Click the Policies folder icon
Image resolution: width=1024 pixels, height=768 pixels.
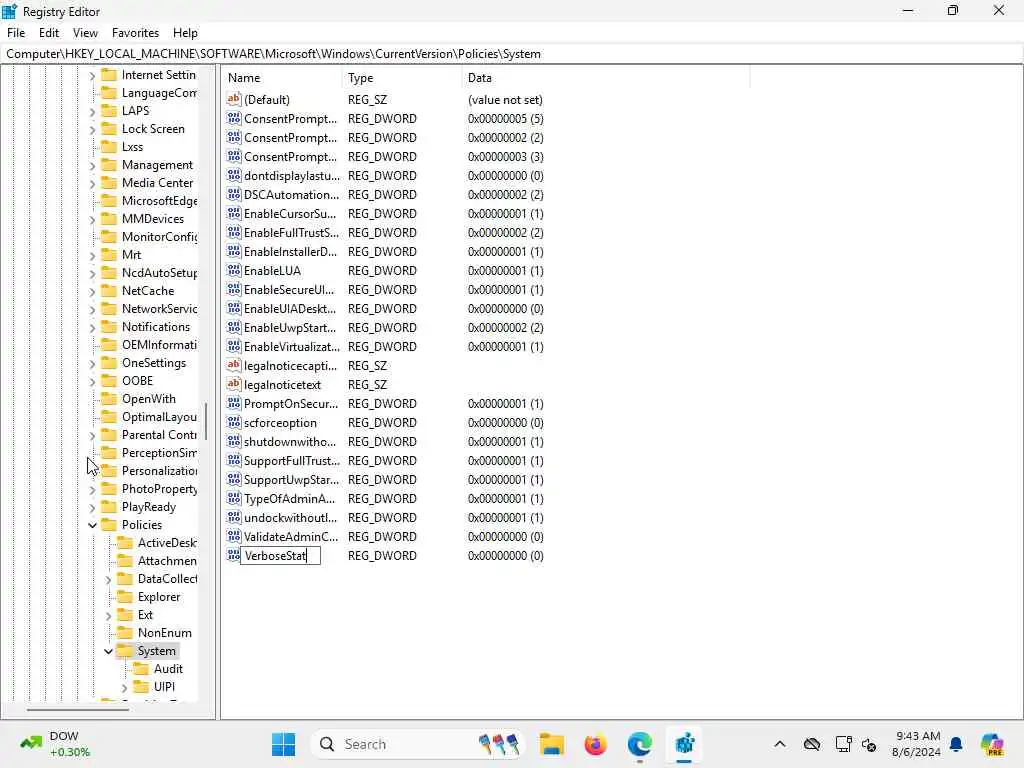point(109,524)
